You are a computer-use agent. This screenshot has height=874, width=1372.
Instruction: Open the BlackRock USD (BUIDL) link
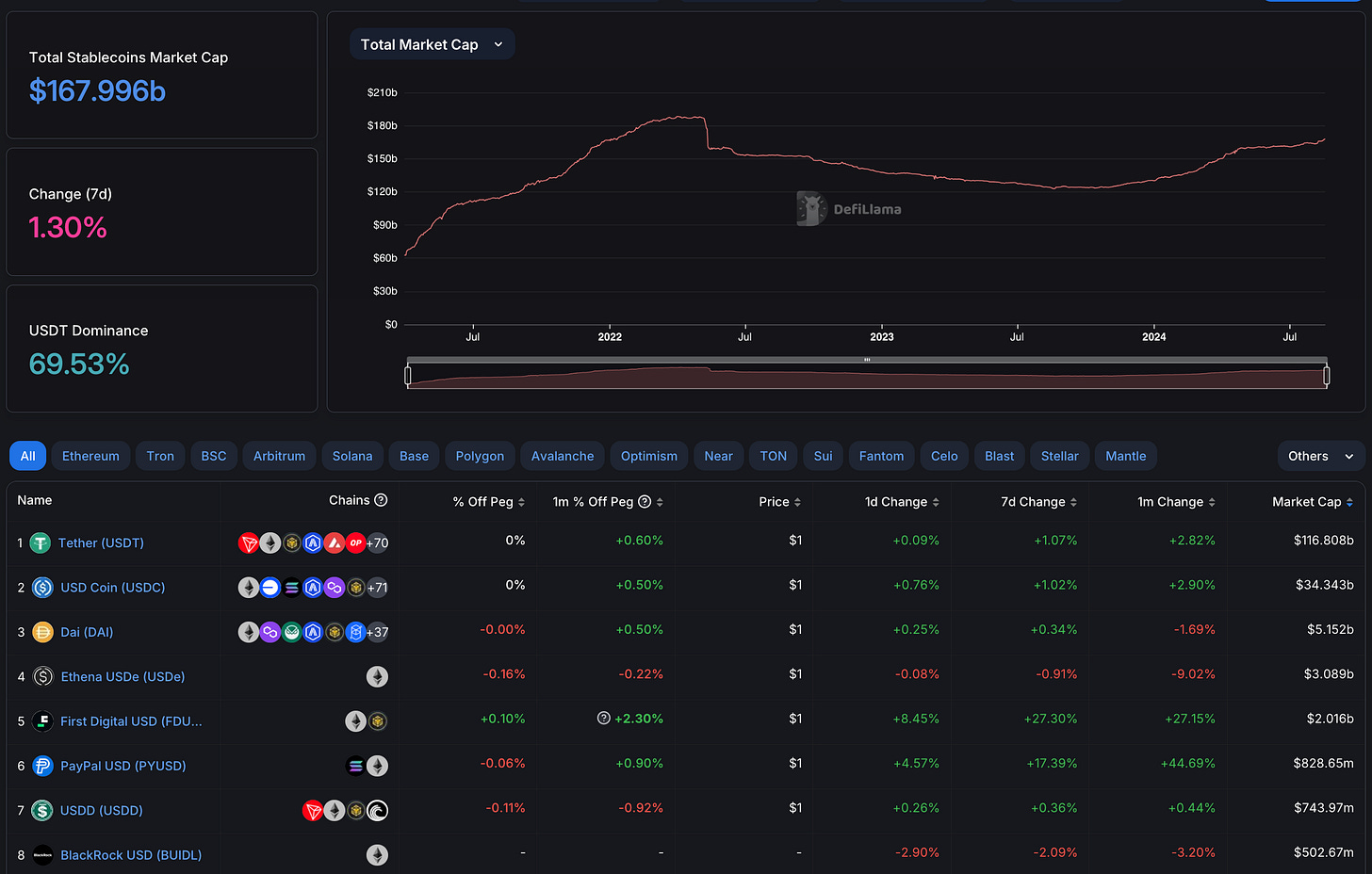pos(131,855)
